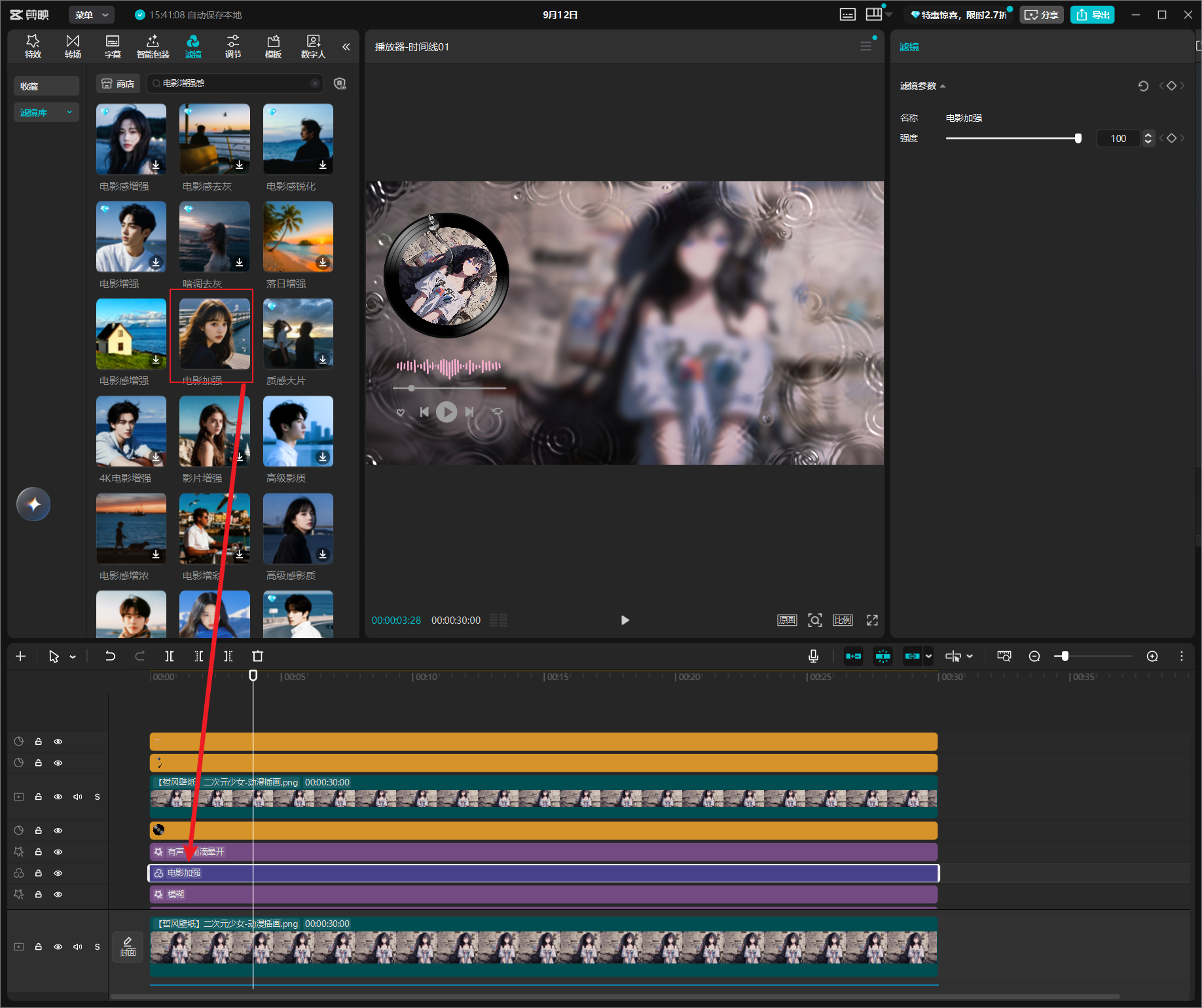Toggle the search filter option icon

[x=340, y=83]
